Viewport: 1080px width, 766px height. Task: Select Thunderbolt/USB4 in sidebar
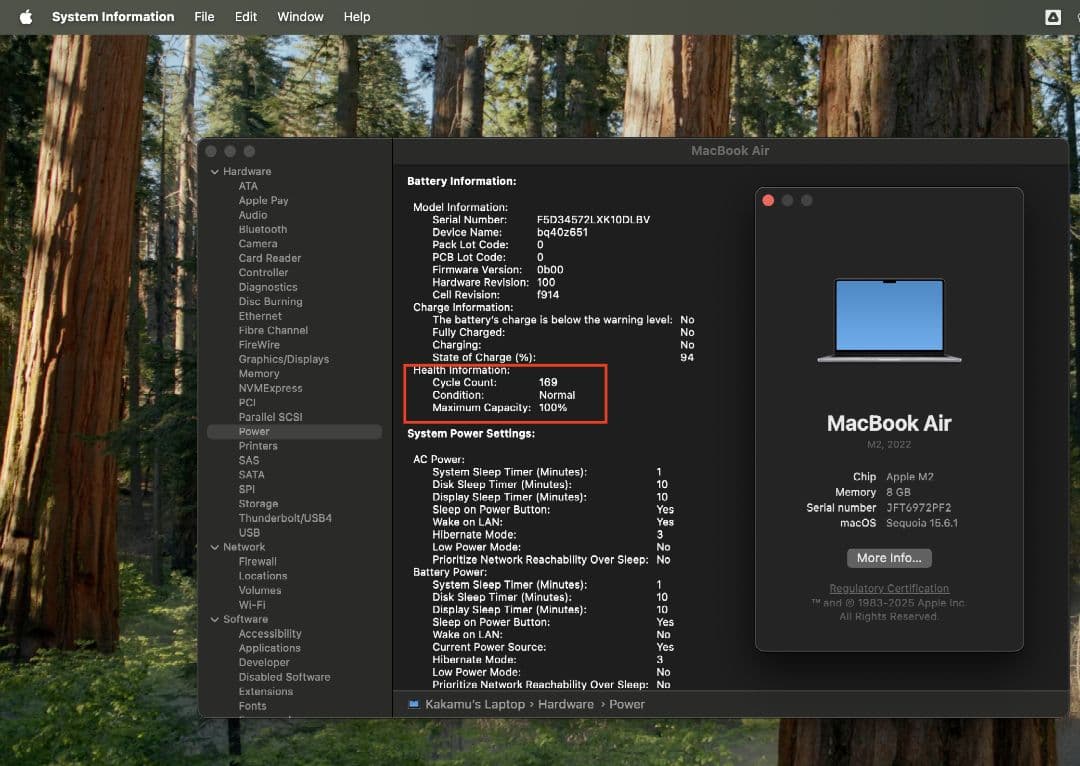pos(285,518)
